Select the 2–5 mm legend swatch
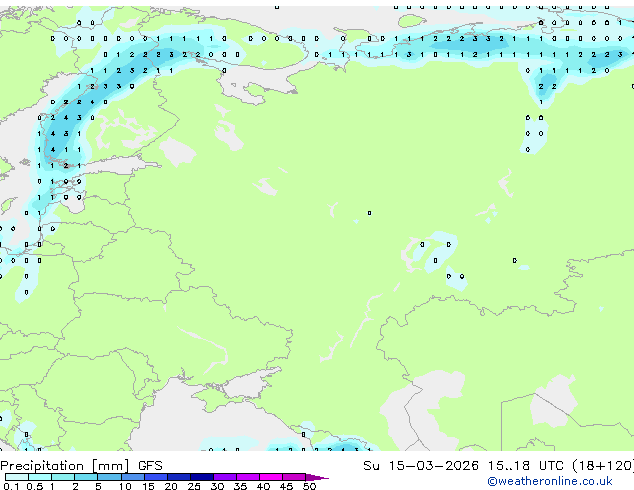The image size is (634, 490). click(x=86, y=477)
